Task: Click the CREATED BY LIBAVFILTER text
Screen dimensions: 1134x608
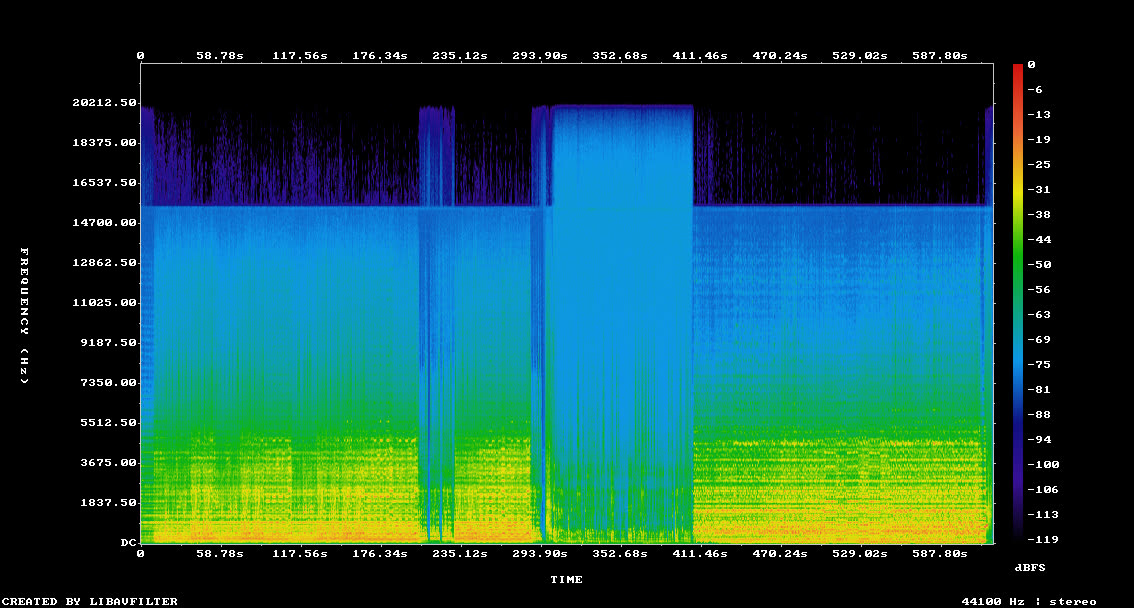Action: coord(90,601)
